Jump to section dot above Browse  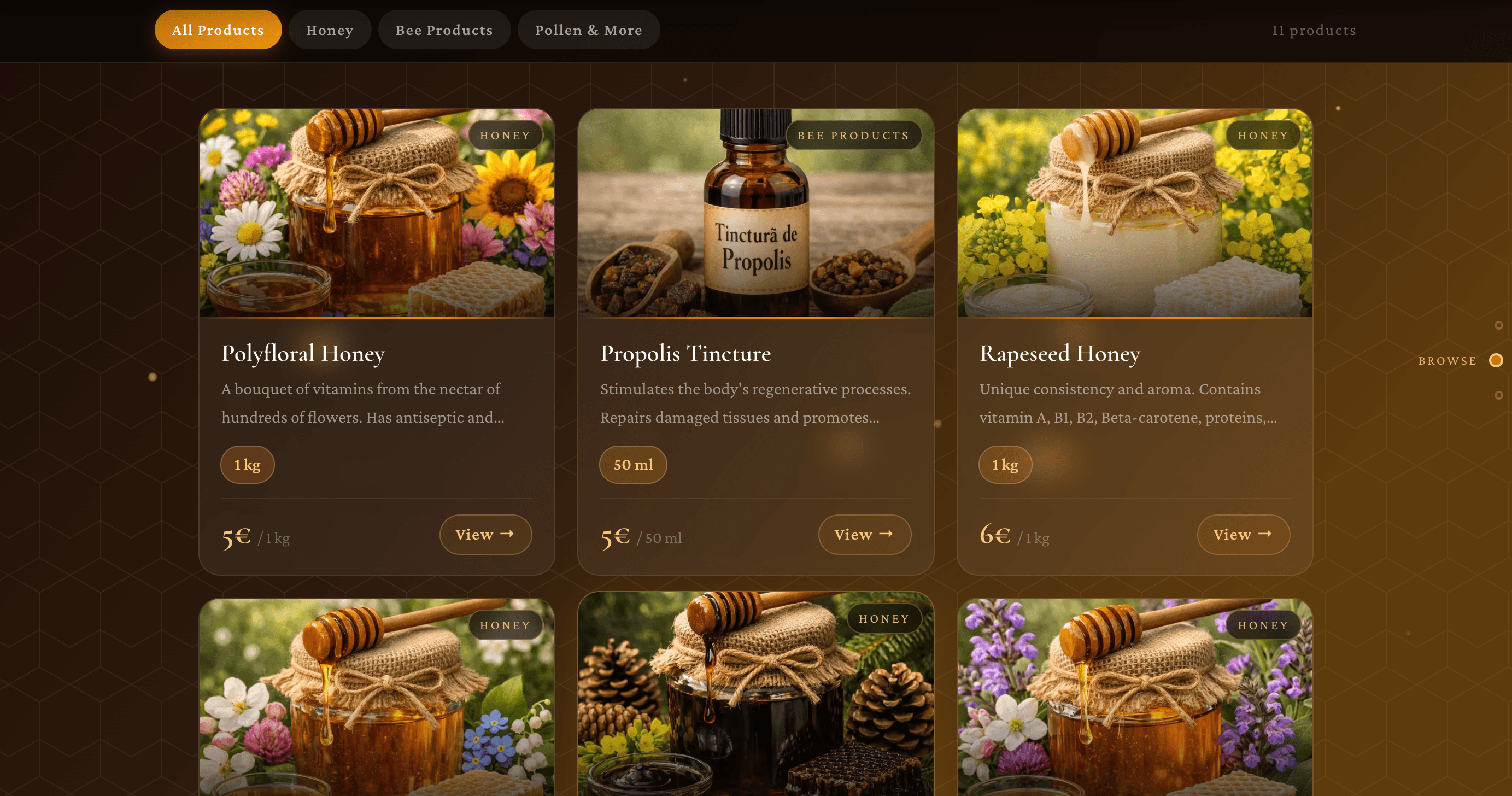[1498, 325]
